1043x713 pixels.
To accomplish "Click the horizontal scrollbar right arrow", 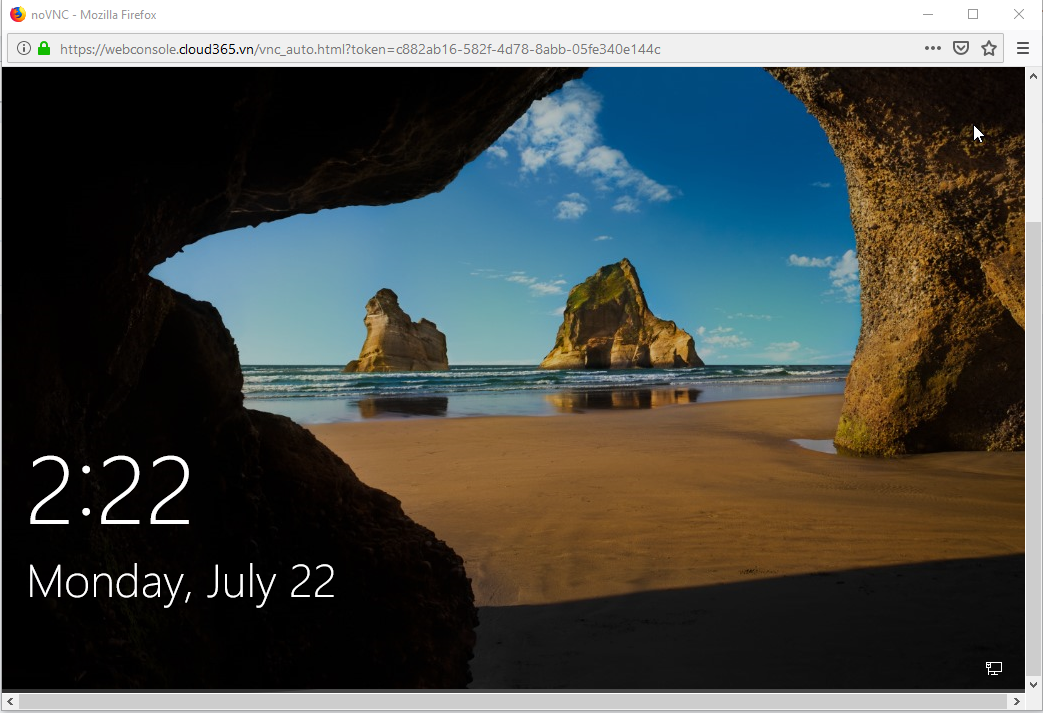I will [x=1016, y=701].
